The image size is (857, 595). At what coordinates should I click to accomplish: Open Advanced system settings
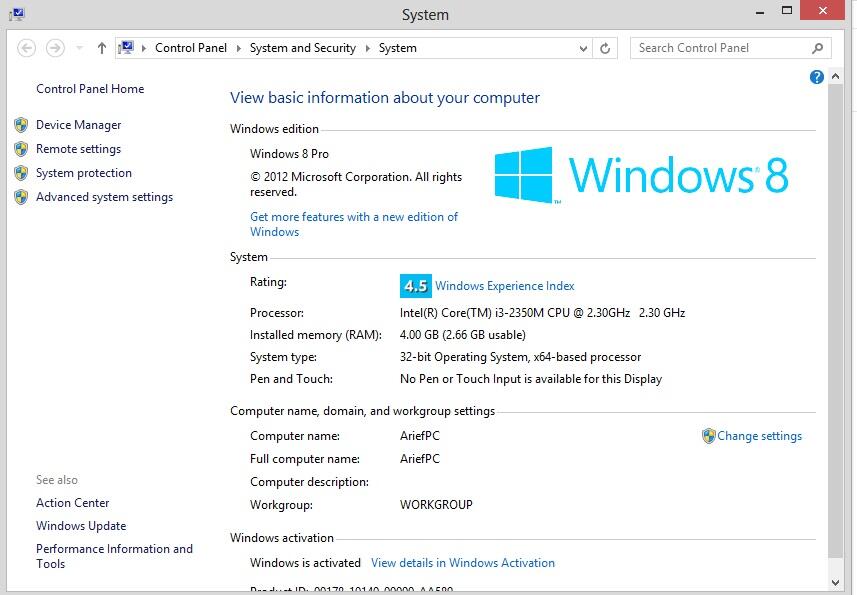point(104,197)
